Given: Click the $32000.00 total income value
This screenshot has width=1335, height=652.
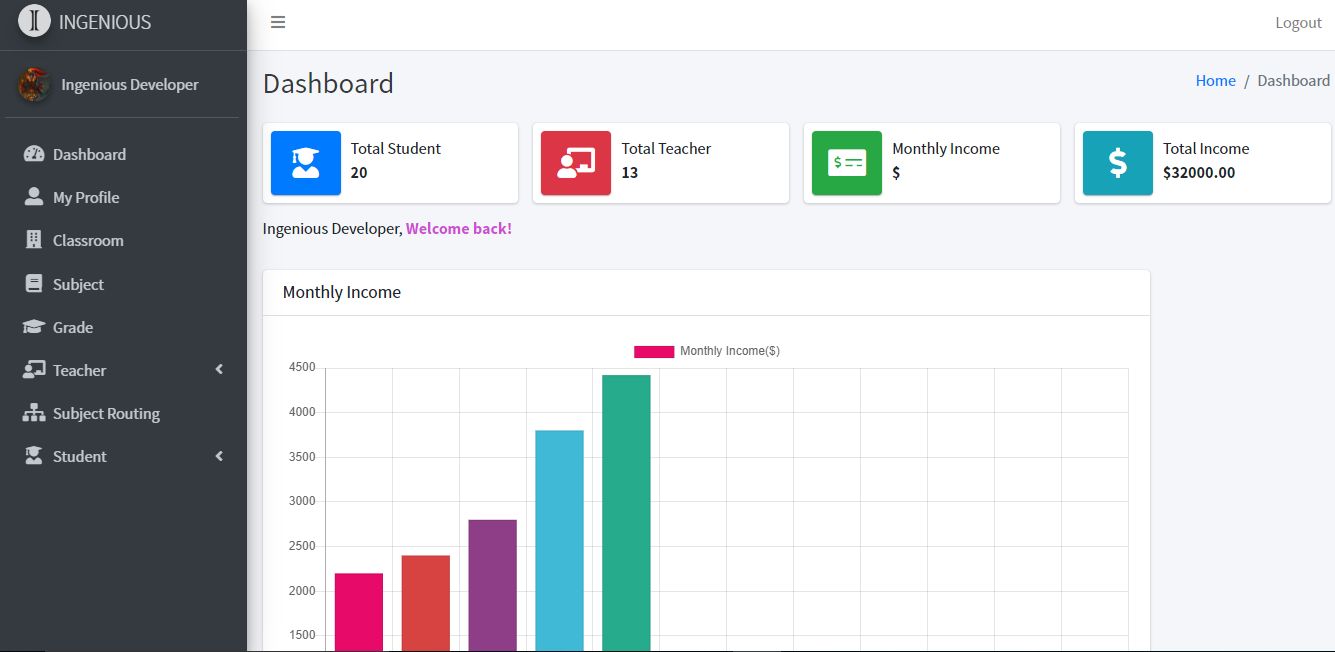Looking at the screenshot, I should [x=1199, y=173].
